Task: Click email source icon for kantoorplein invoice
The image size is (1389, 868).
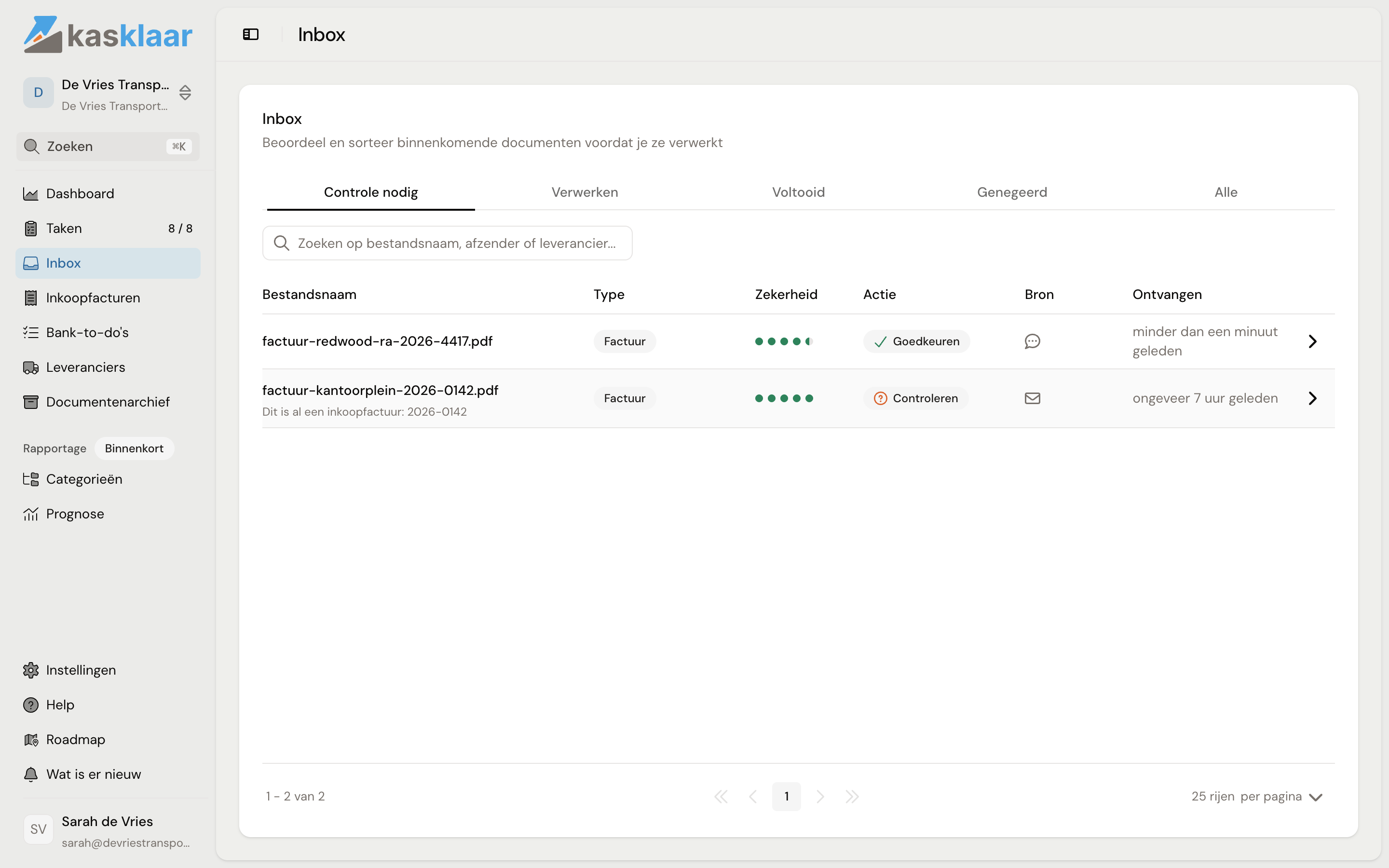Action: [1032, 398]
